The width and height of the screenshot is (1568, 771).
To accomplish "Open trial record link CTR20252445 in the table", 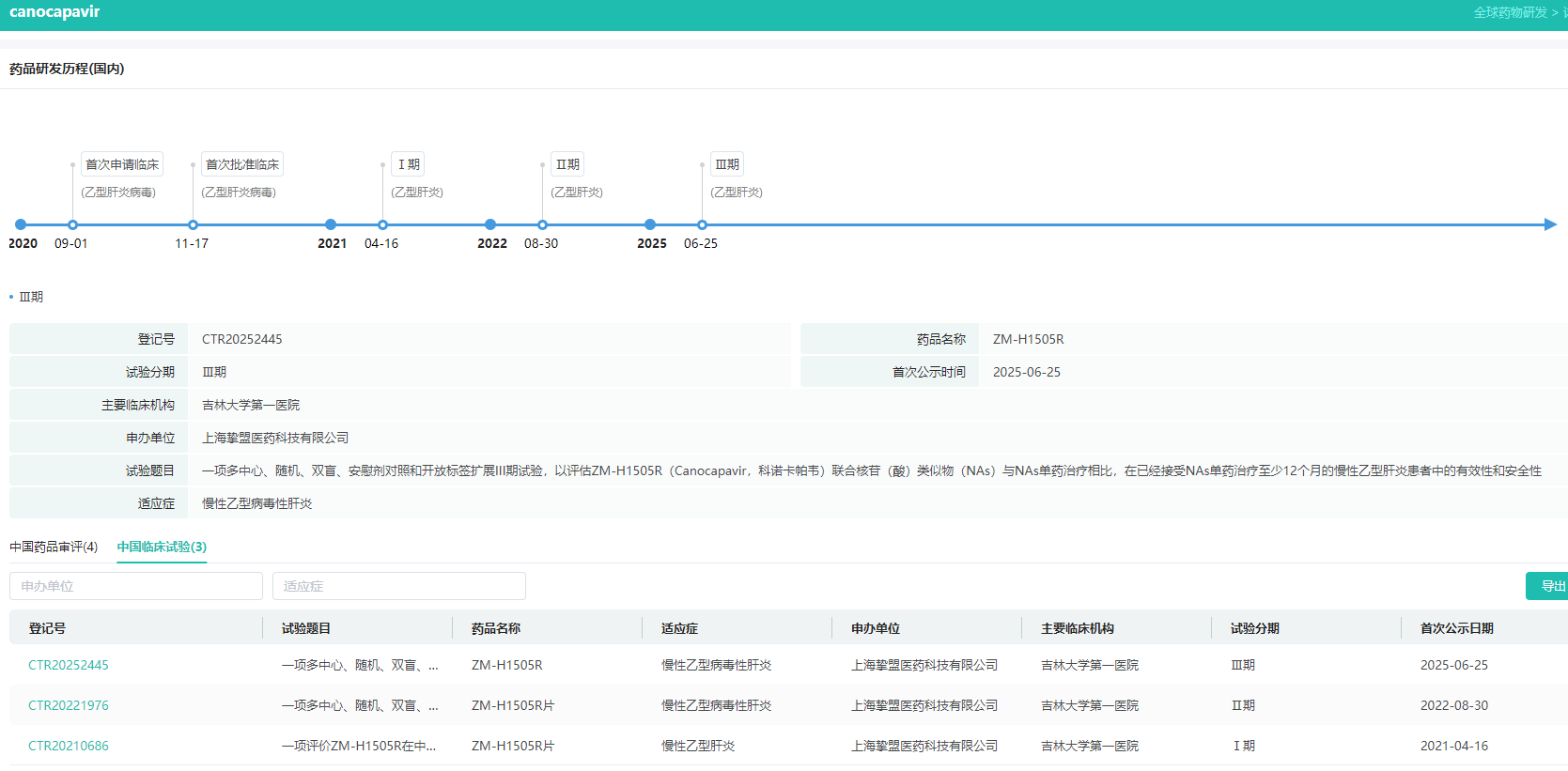I will tap(69, 665).
